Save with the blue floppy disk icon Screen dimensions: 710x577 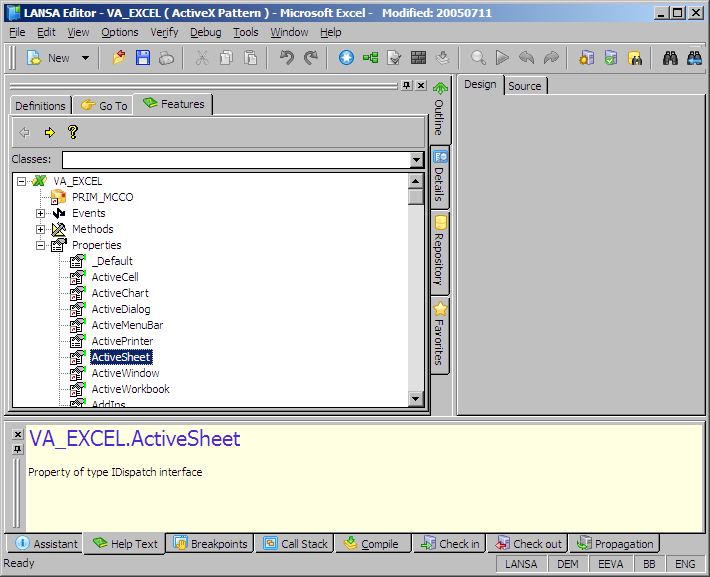[x=143, y=58]
